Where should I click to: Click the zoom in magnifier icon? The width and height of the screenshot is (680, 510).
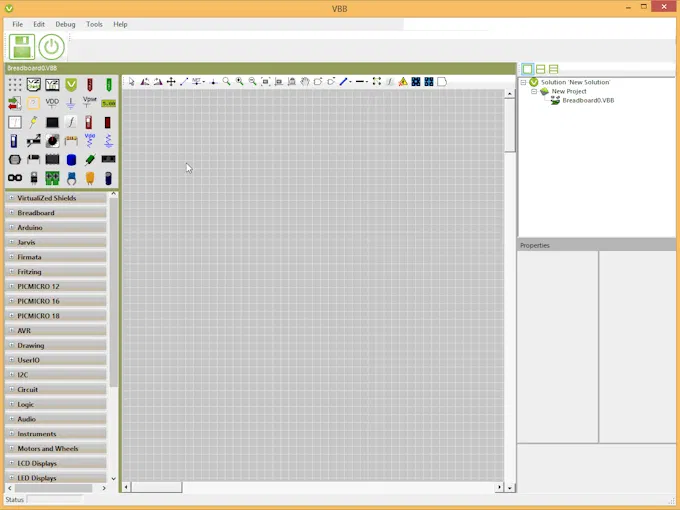239,82
